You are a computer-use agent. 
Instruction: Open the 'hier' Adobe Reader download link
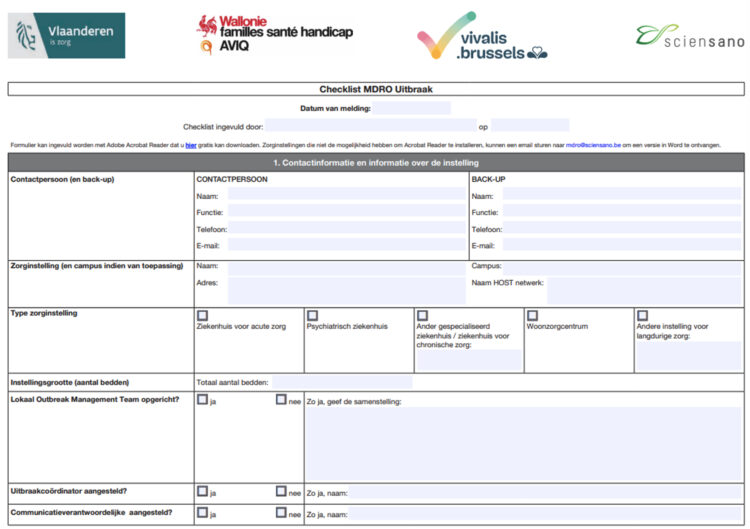pyautogui.click(x=191, y=145)
